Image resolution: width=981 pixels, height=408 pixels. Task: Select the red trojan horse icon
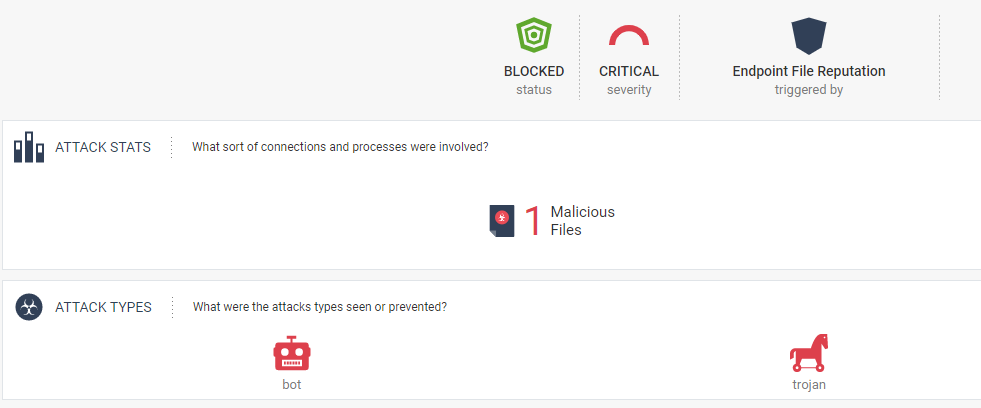click(x=809, y=353)
